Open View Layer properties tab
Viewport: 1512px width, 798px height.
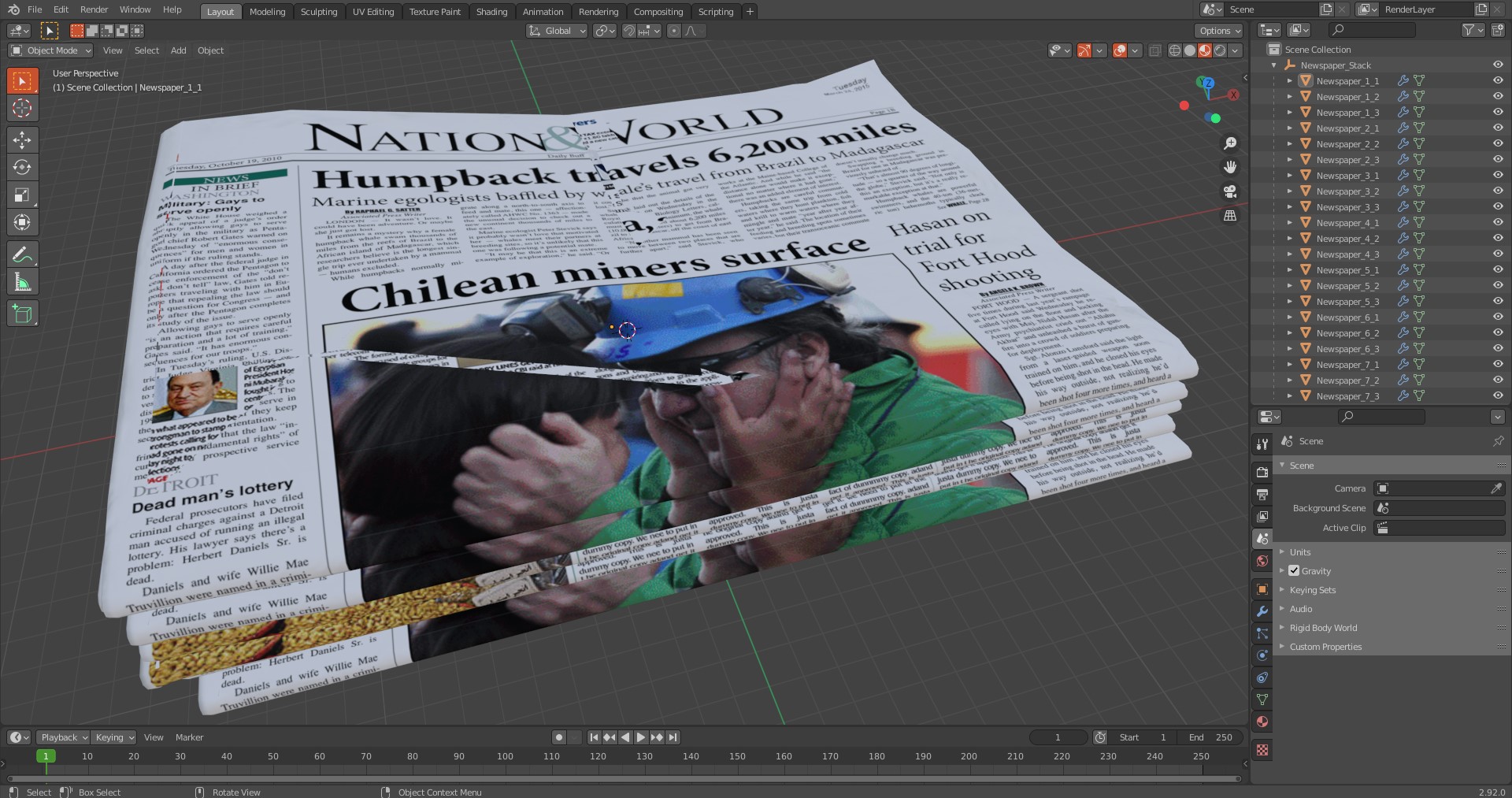[1262, 517]
